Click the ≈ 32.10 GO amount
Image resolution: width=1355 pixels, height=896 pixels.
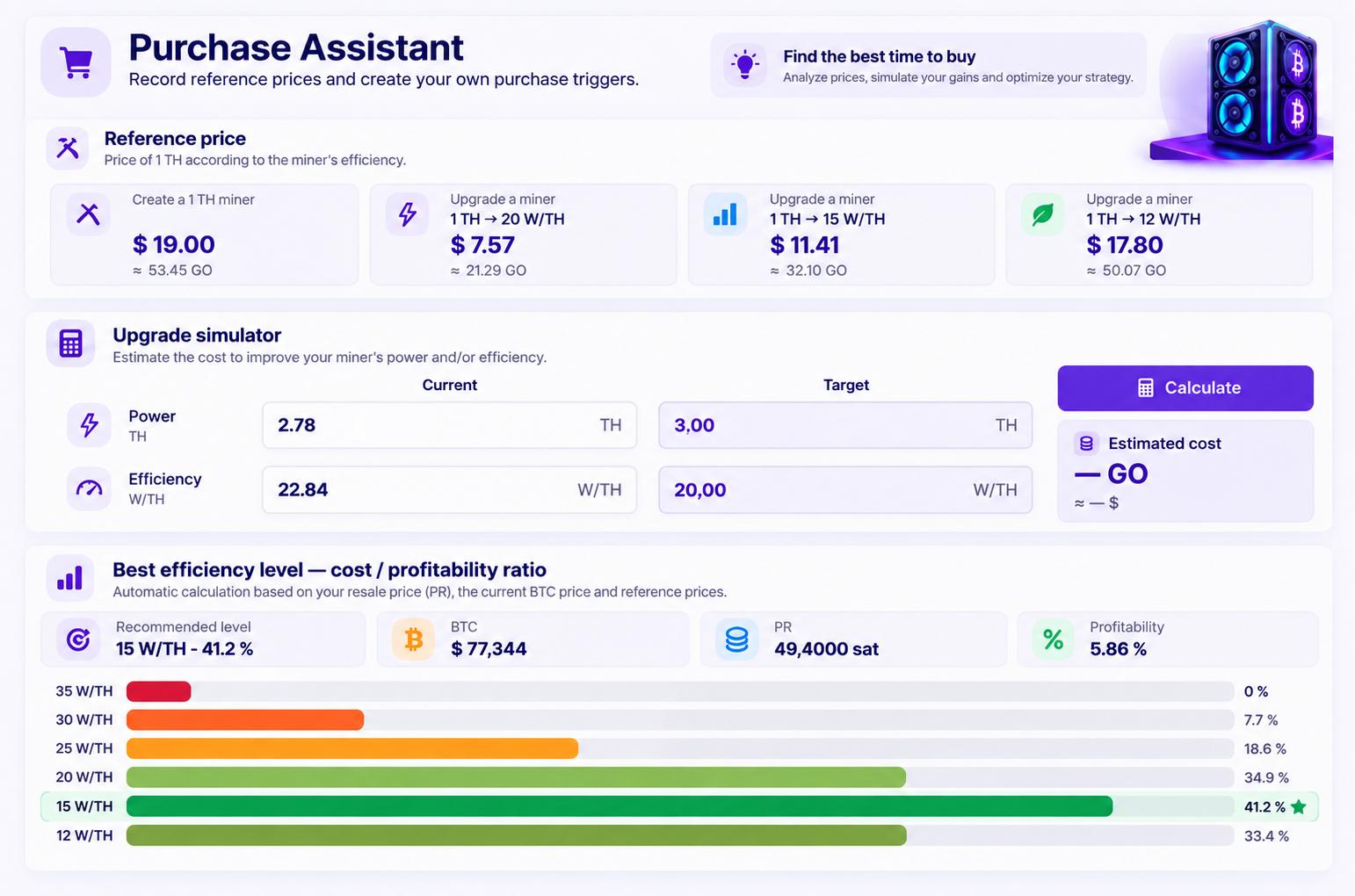pos(808,271)
